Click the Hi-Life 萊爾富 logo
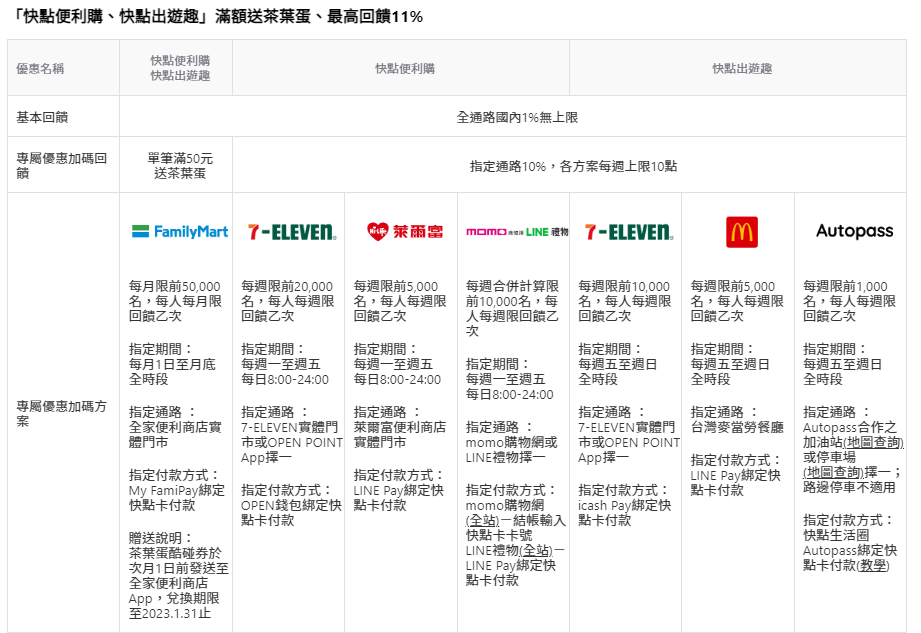 click(x=404, y=232)
